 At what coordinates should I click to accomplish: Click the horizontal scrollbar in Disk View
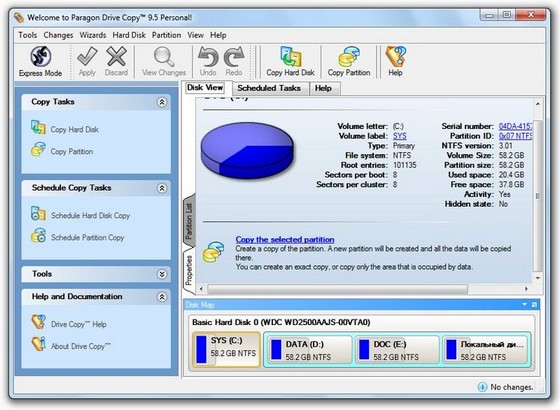pos(338,289)
